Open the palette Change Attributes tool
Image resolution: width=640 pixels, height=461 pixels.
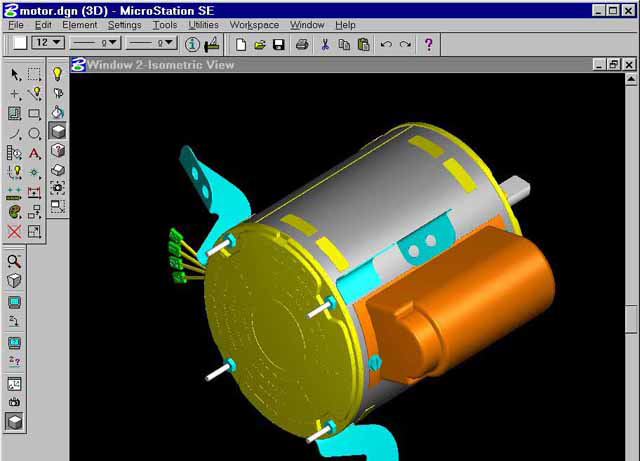[15, 212]
